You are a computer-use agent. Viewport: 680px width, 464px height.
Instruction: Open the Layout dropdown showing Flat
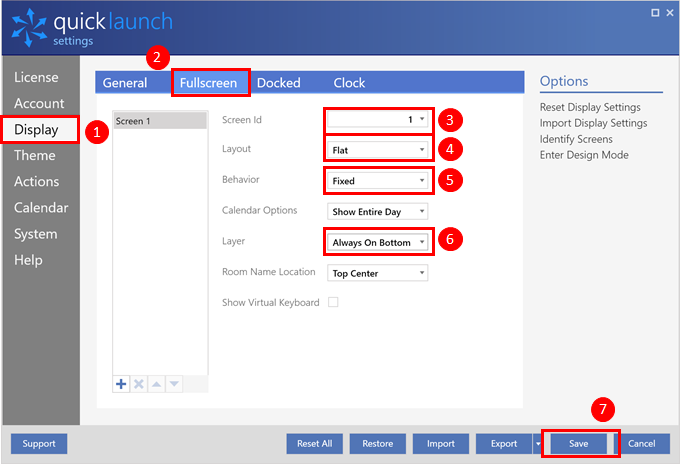(378, 150)
